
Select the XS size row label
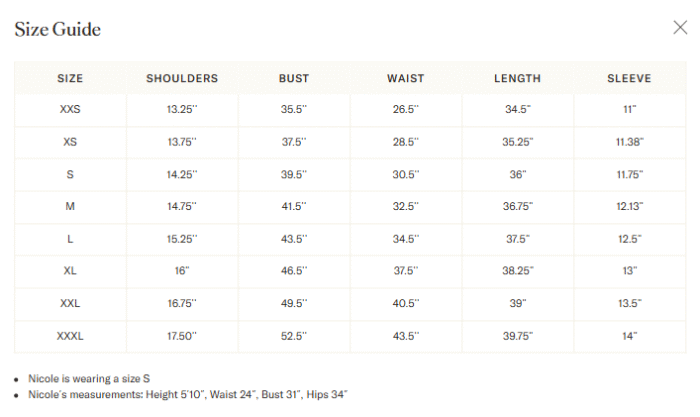[x=70, y=142]
